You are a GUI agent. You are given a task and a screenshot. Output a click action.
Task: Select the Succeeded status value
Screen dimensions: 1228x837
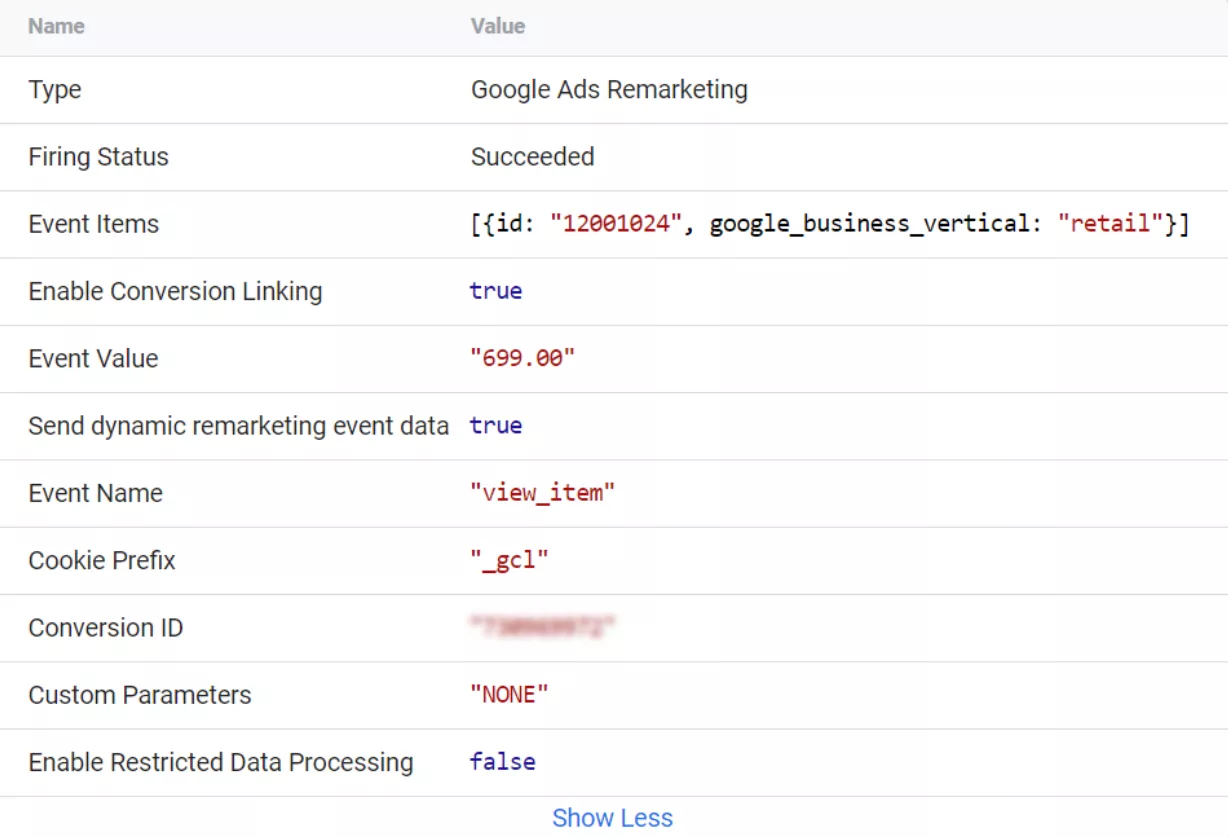[532, 157]
